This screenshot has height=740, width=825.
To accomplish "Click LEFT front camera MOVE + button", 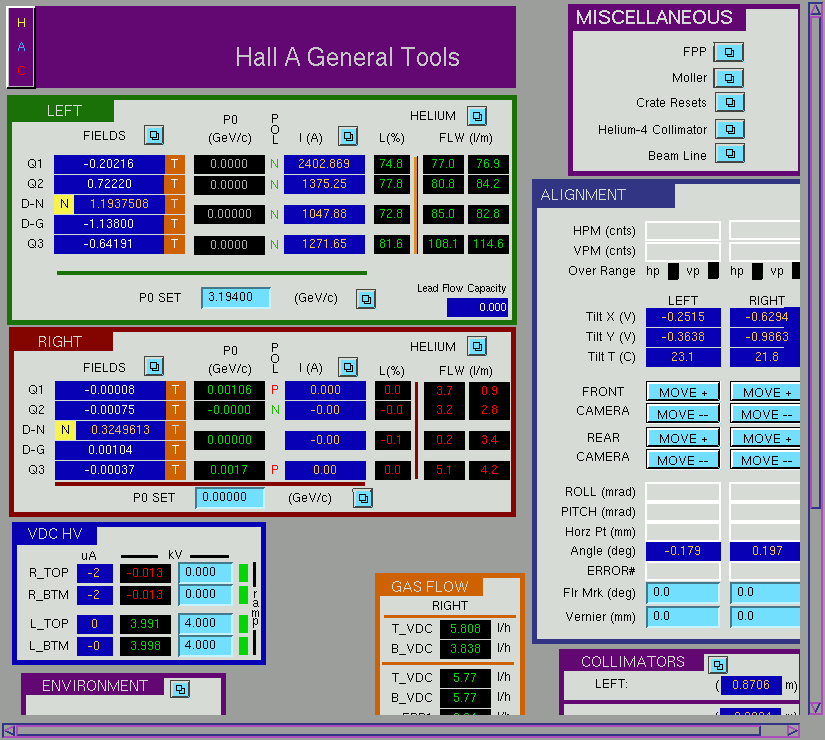I will pyautogui.click(x=683, y=392).
